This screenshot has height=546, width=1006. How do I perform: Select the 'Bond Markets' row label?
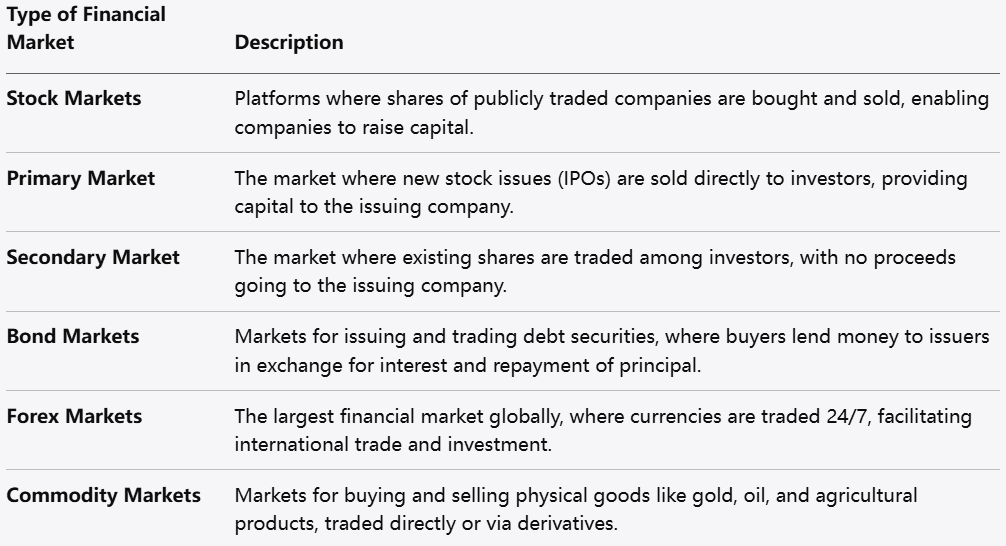73,336
